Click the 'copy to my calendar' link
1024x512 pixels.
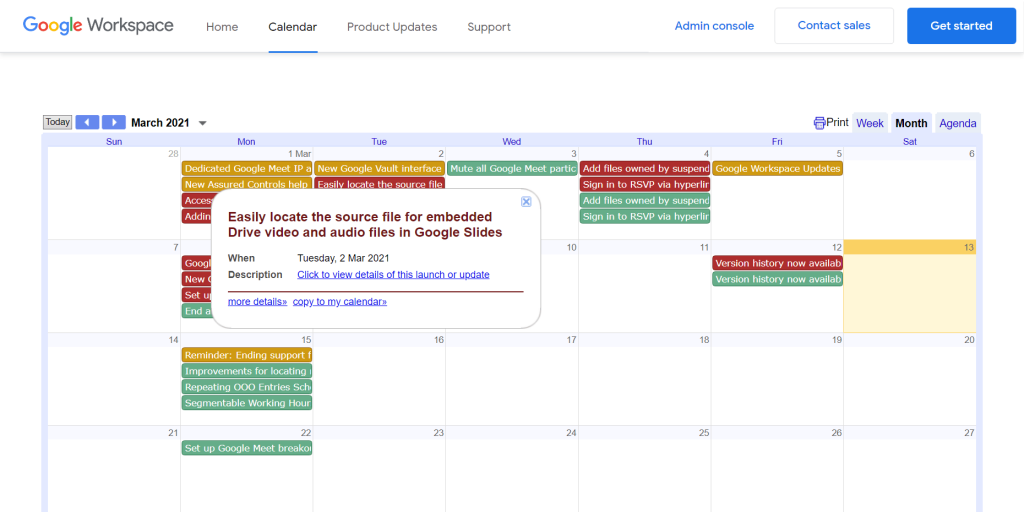point(340,301)
